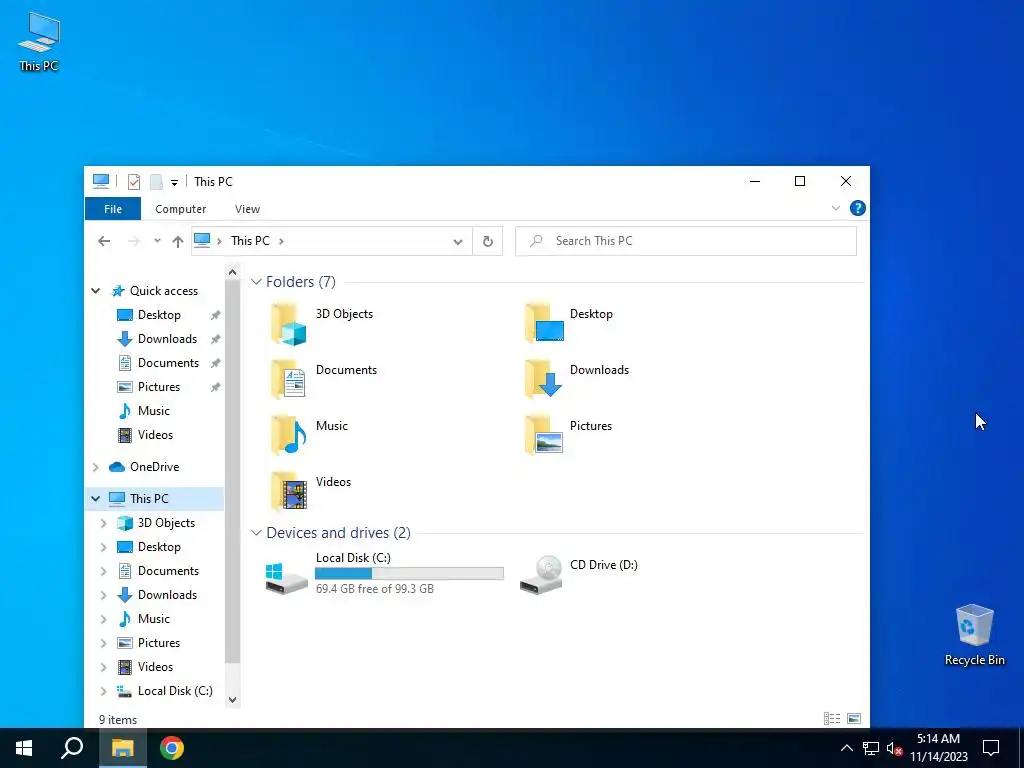Select Pictures under Quick access
Image resolution: width=1024 pixels, height=768 pixels.
point(159,387)
